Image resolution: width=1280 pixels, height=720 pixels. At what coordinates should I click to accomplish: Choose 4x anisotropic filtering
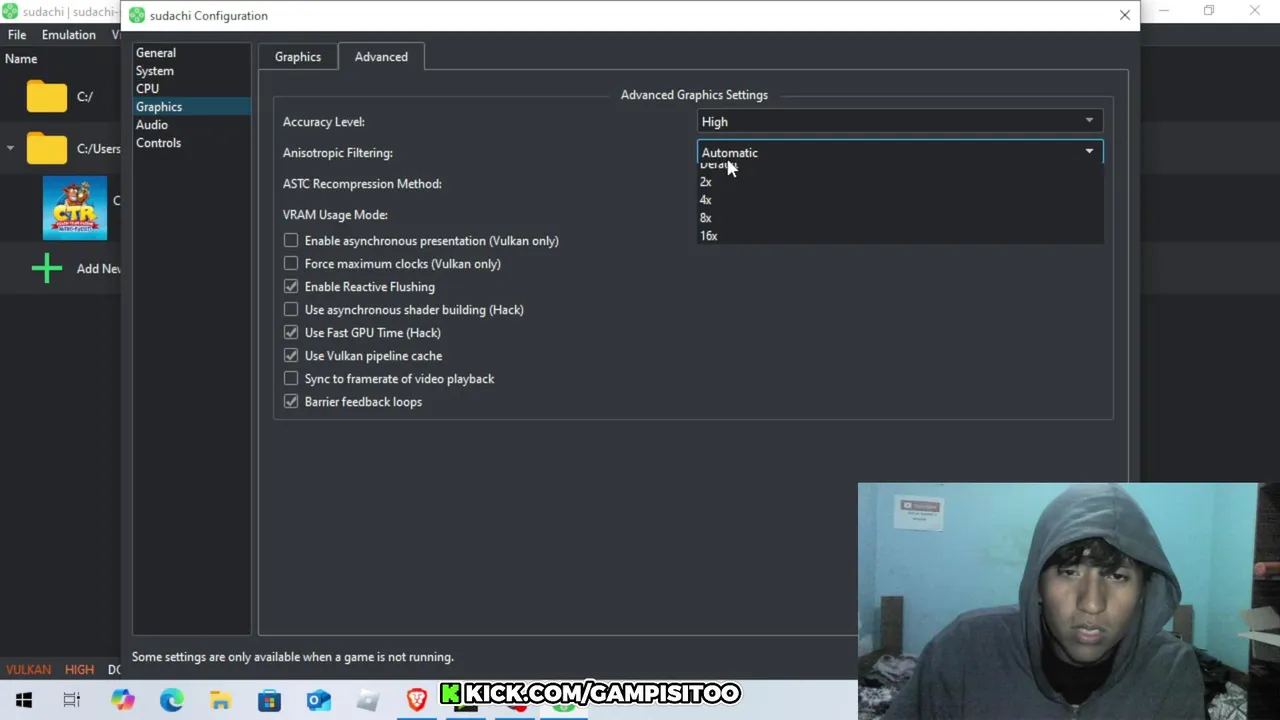tap(900, 200)
